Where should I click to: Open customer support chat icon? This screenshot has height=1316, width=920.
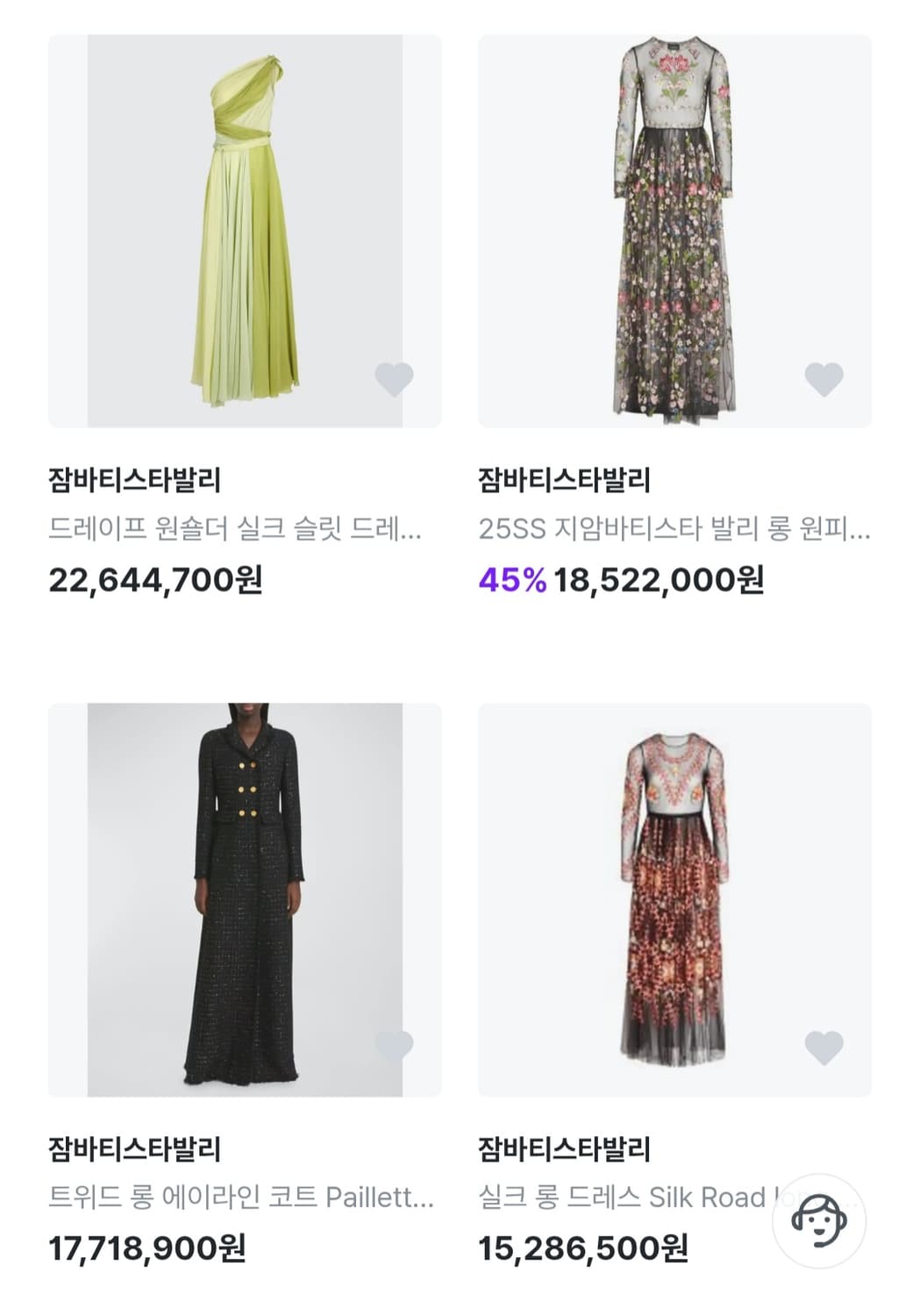pyautogui.click(x=819, y=1220)
